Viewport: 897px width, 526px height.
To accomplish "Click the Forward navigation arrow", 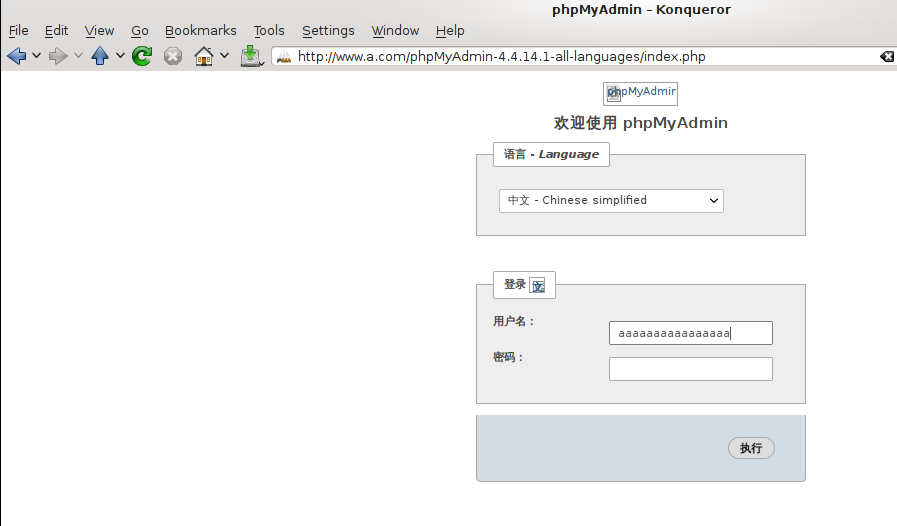I will 58,56.
